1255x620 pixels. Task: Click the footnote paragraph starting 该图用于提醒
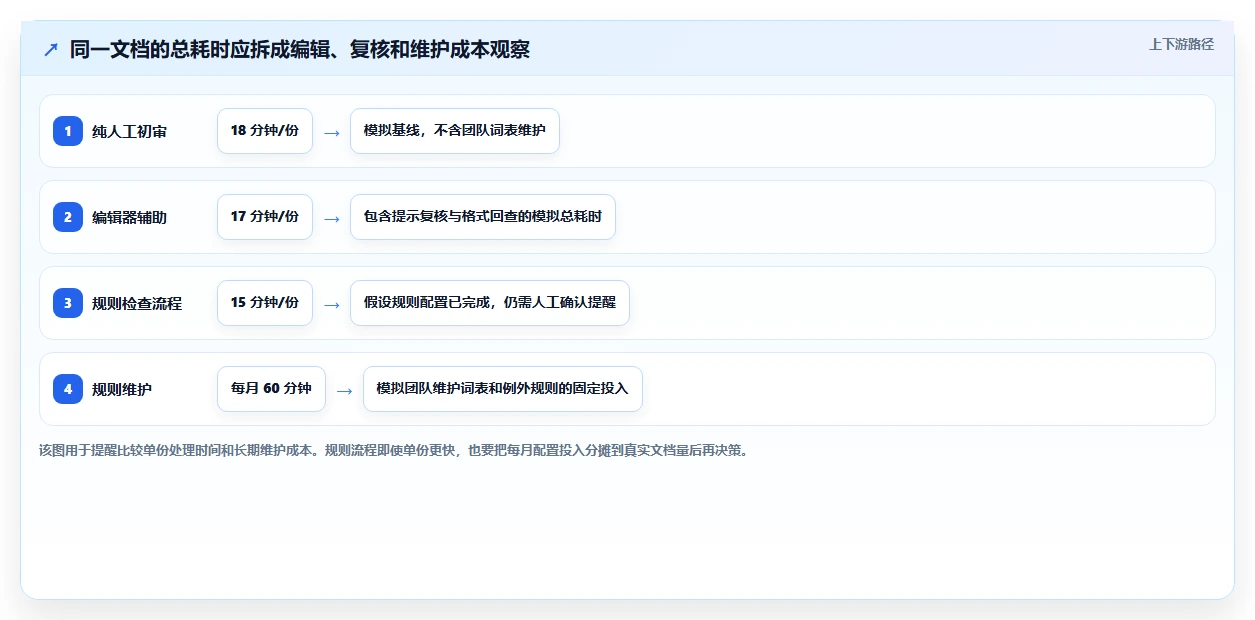pos(393,450)
